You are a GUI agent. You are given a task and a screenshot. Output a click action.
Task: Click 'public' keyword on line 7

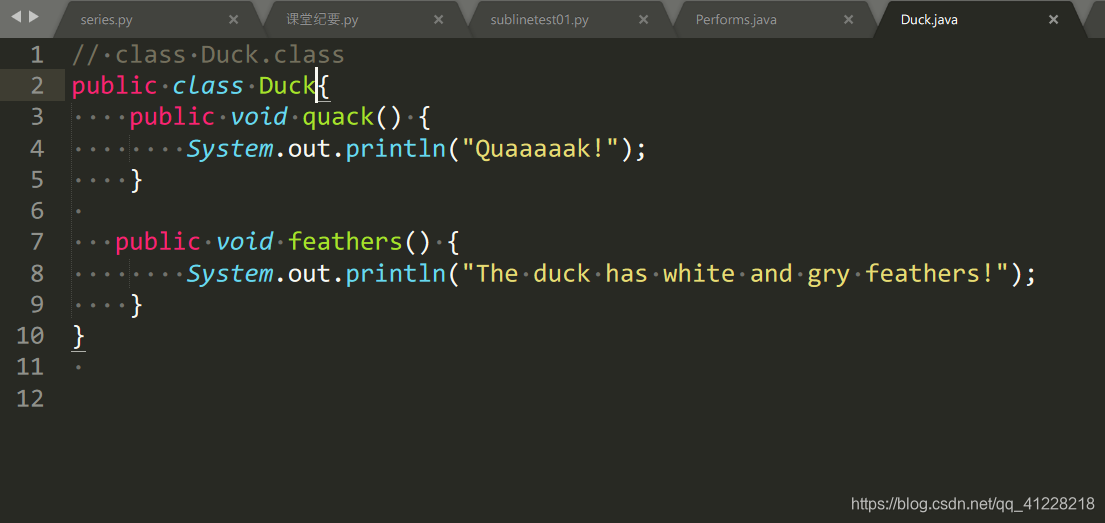tap(158, 242)
